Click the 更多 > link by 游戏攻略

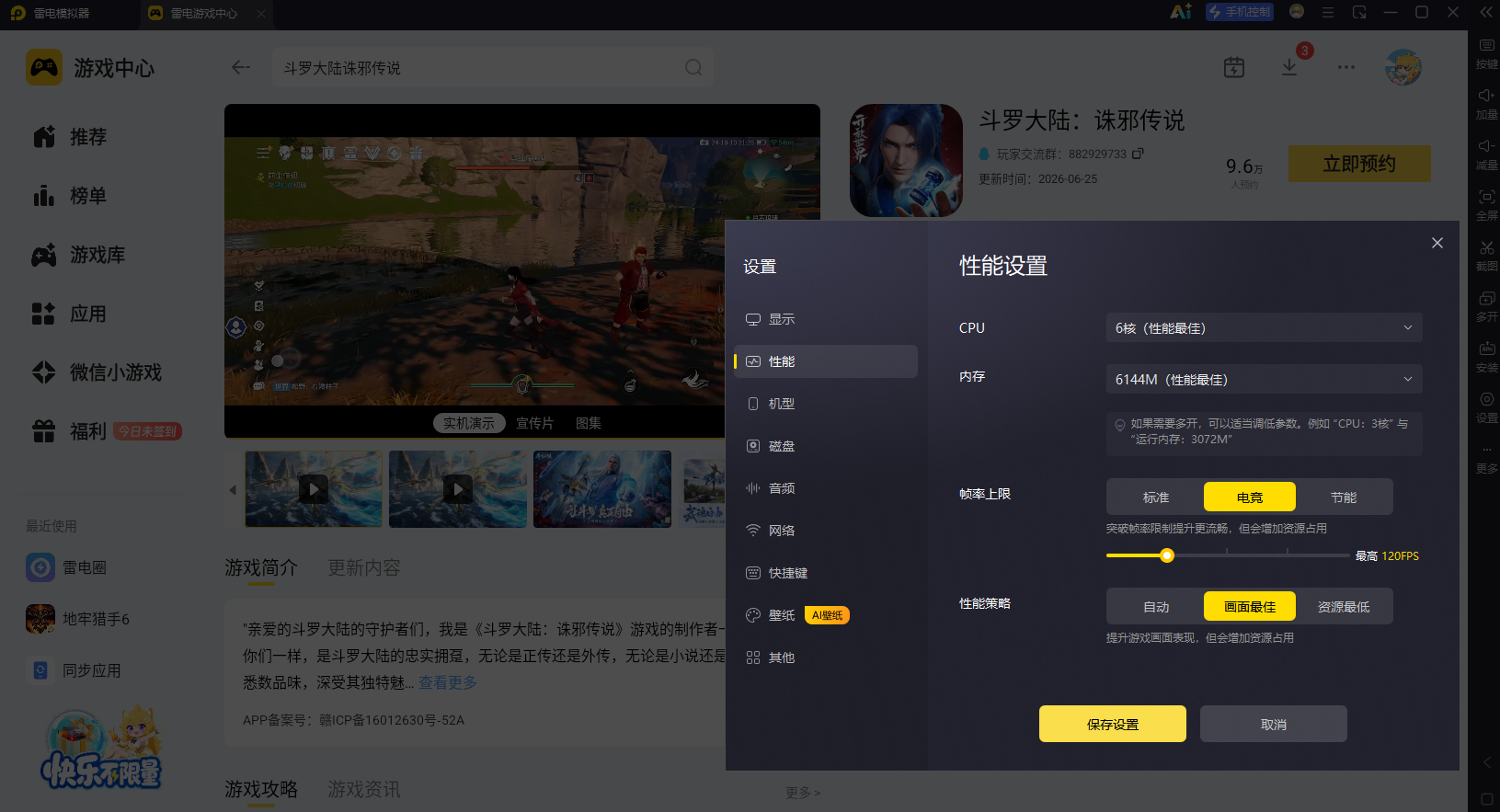click(803, 792)
